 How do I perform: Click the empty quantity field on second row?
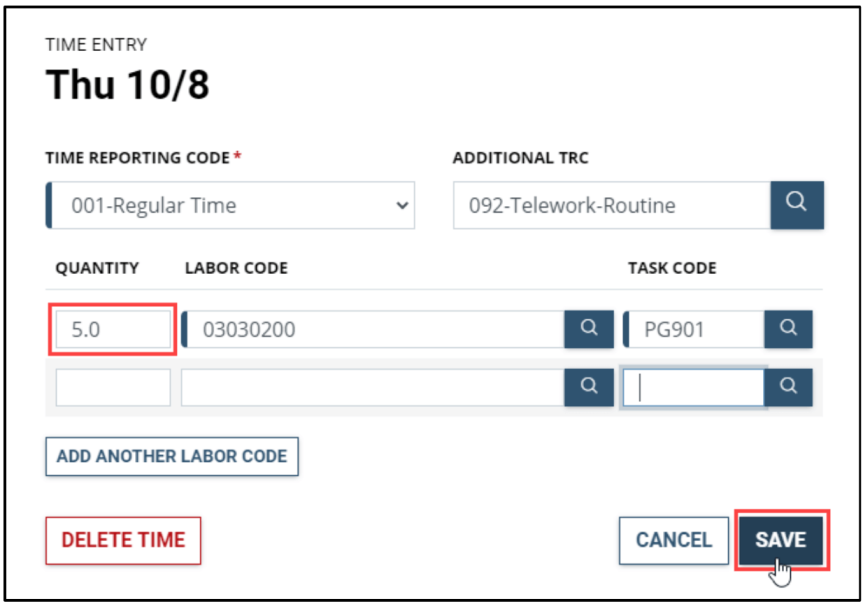pyautogui.click(x=112, y=386)
